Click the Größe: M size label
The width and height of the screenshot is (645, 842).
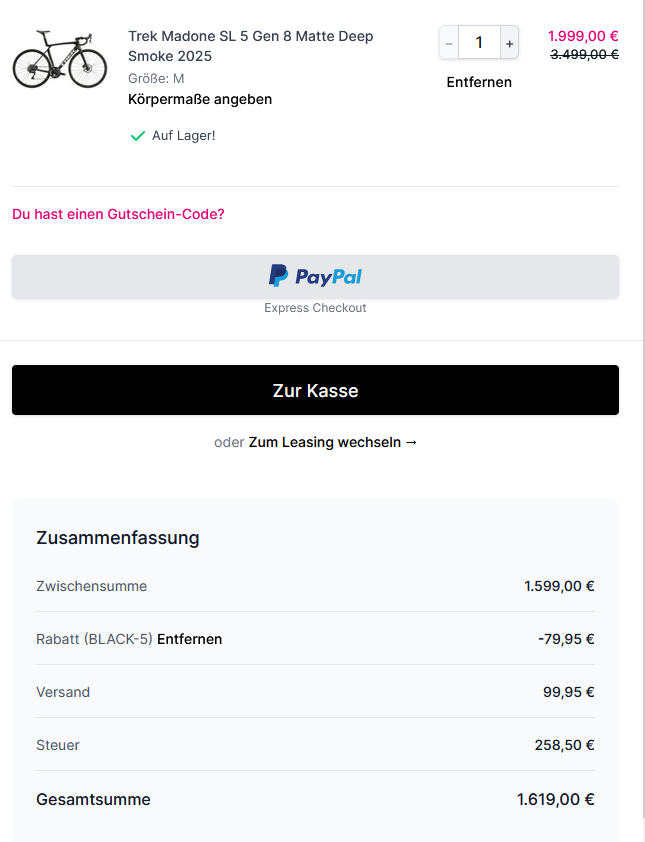(x=156, y=78)
